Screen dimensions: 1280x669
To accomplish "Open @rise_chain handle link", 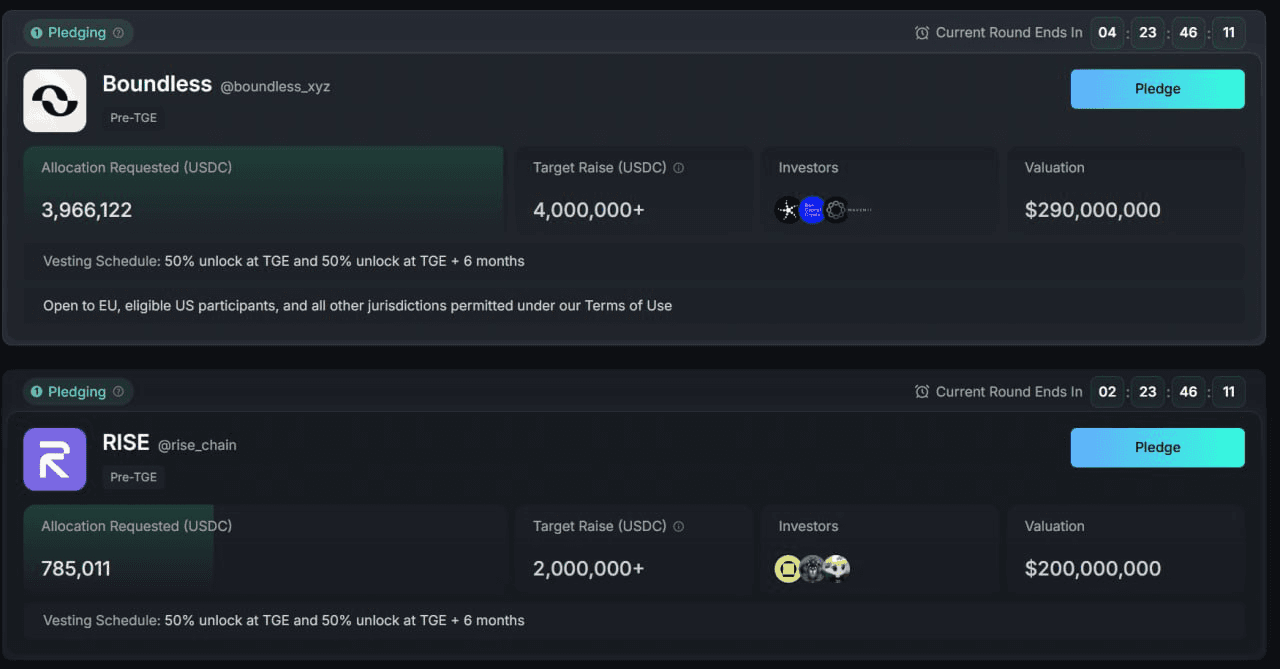I will [x=197, y=445].
